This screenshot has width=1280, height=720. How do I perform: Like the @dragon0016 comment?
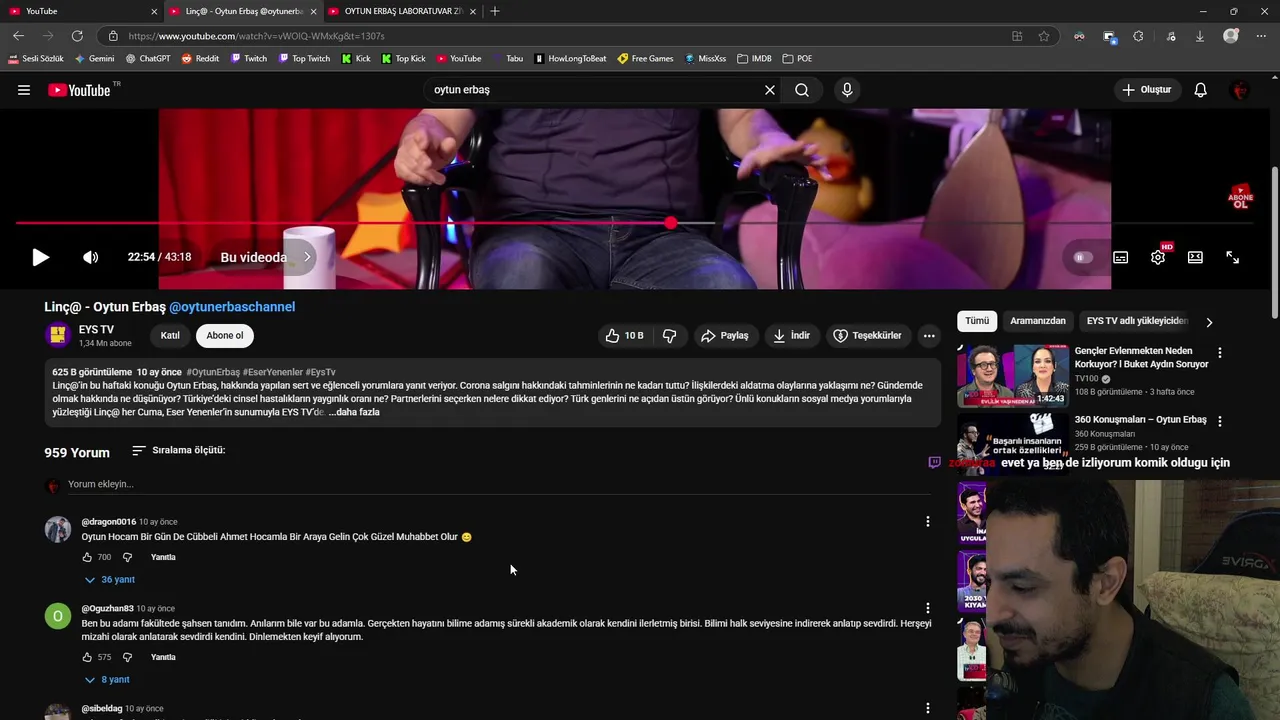click(87, 557)
